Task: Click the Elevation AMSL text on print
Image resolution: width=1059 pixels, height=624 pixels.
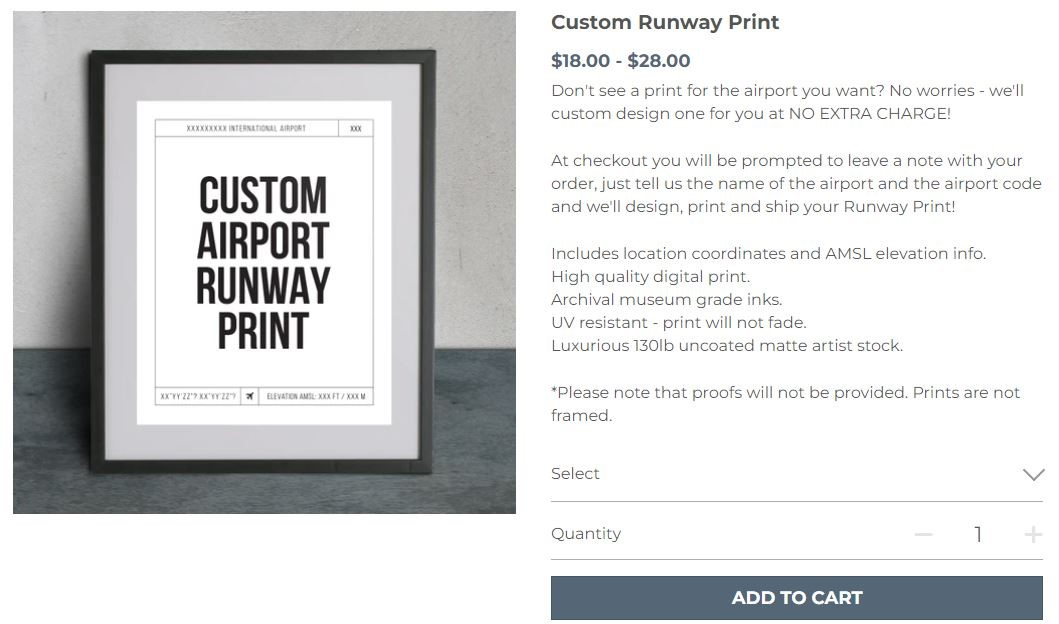Action: [316, 396]
